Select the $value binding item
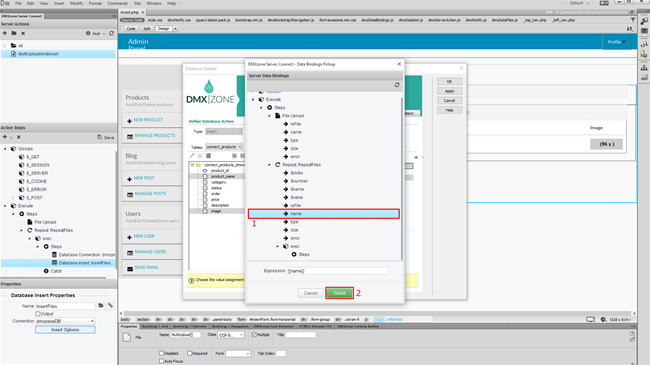This screenshot has height=365, width=650. 297,197
